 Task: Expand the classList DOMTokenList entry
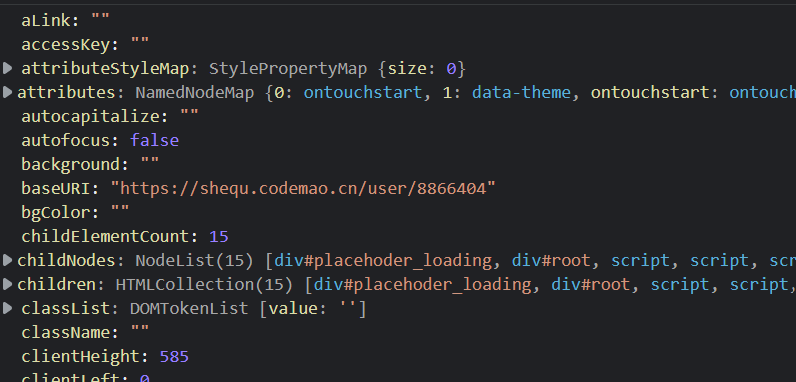point(7,308)
